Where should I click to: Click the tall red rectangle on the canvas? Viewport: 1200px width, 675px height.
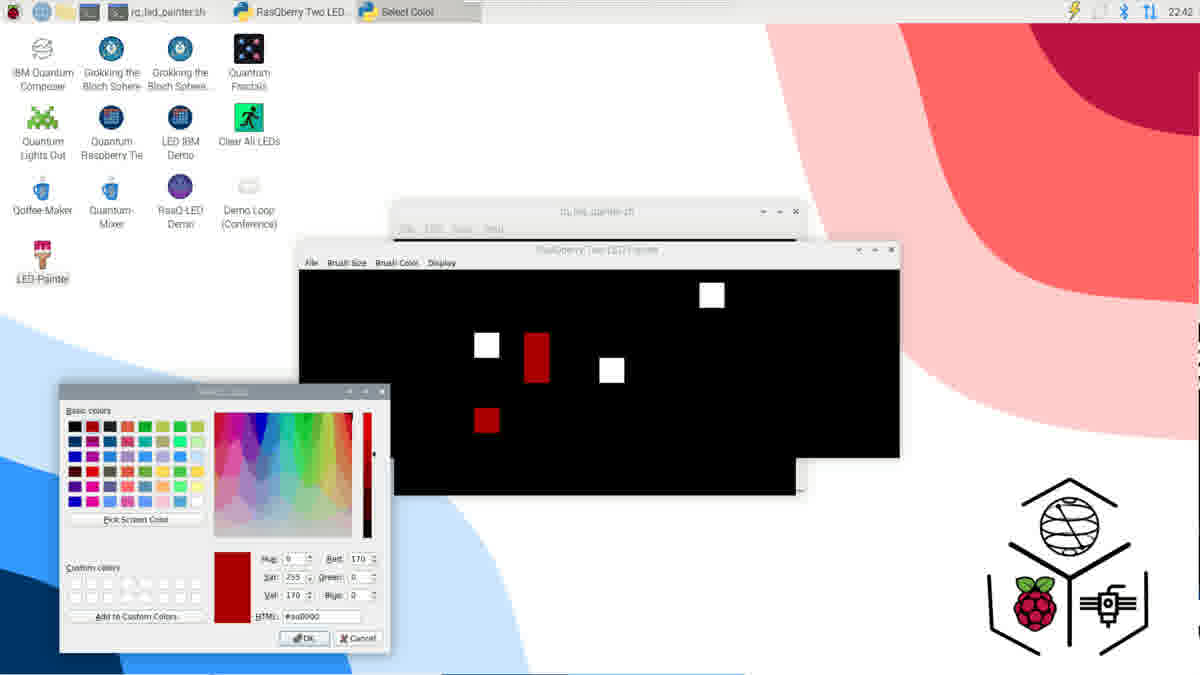(x=537, y=358)
